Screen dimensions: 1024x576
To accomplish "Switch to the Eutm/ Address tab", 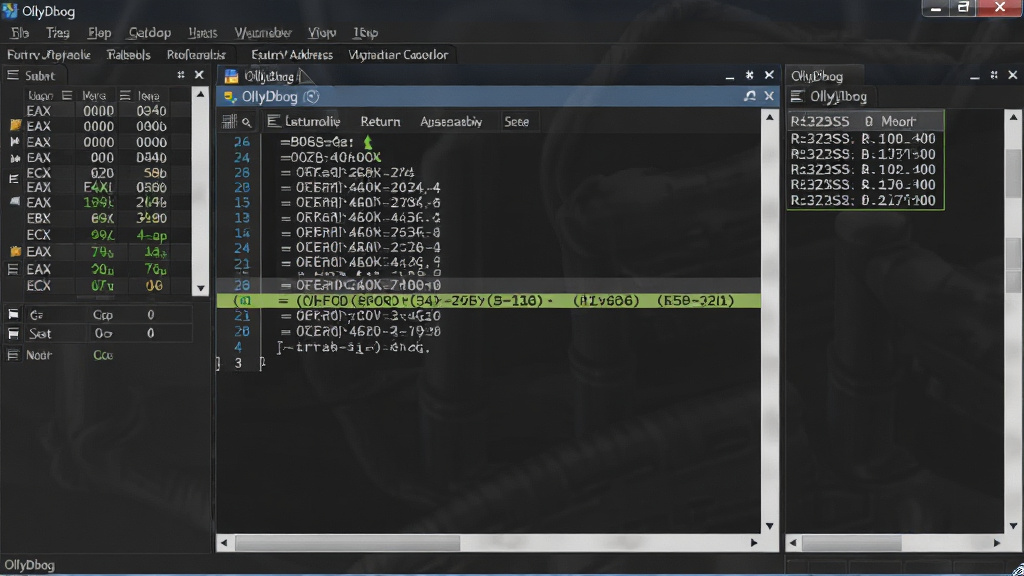I will point(292,55).
